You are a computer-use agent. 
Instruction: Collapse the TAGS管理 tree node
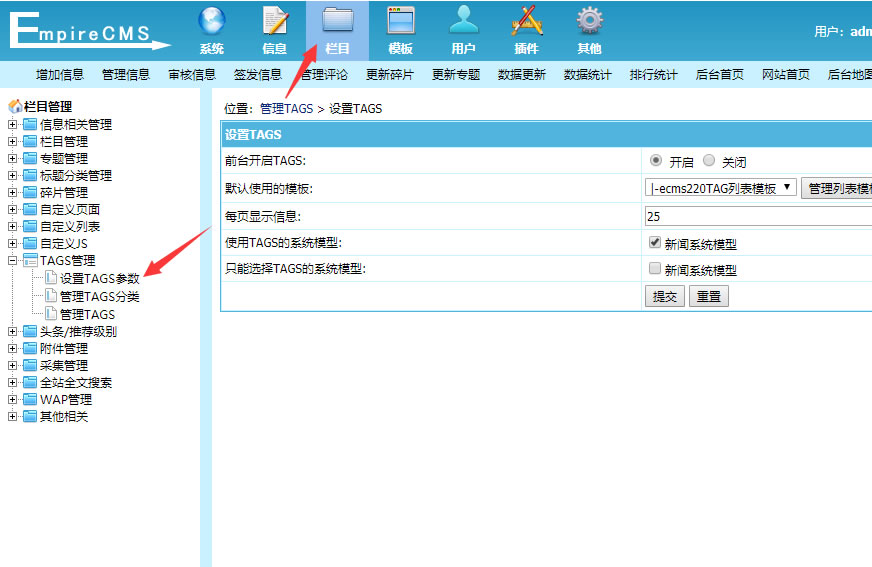click(x=12, y=261)
